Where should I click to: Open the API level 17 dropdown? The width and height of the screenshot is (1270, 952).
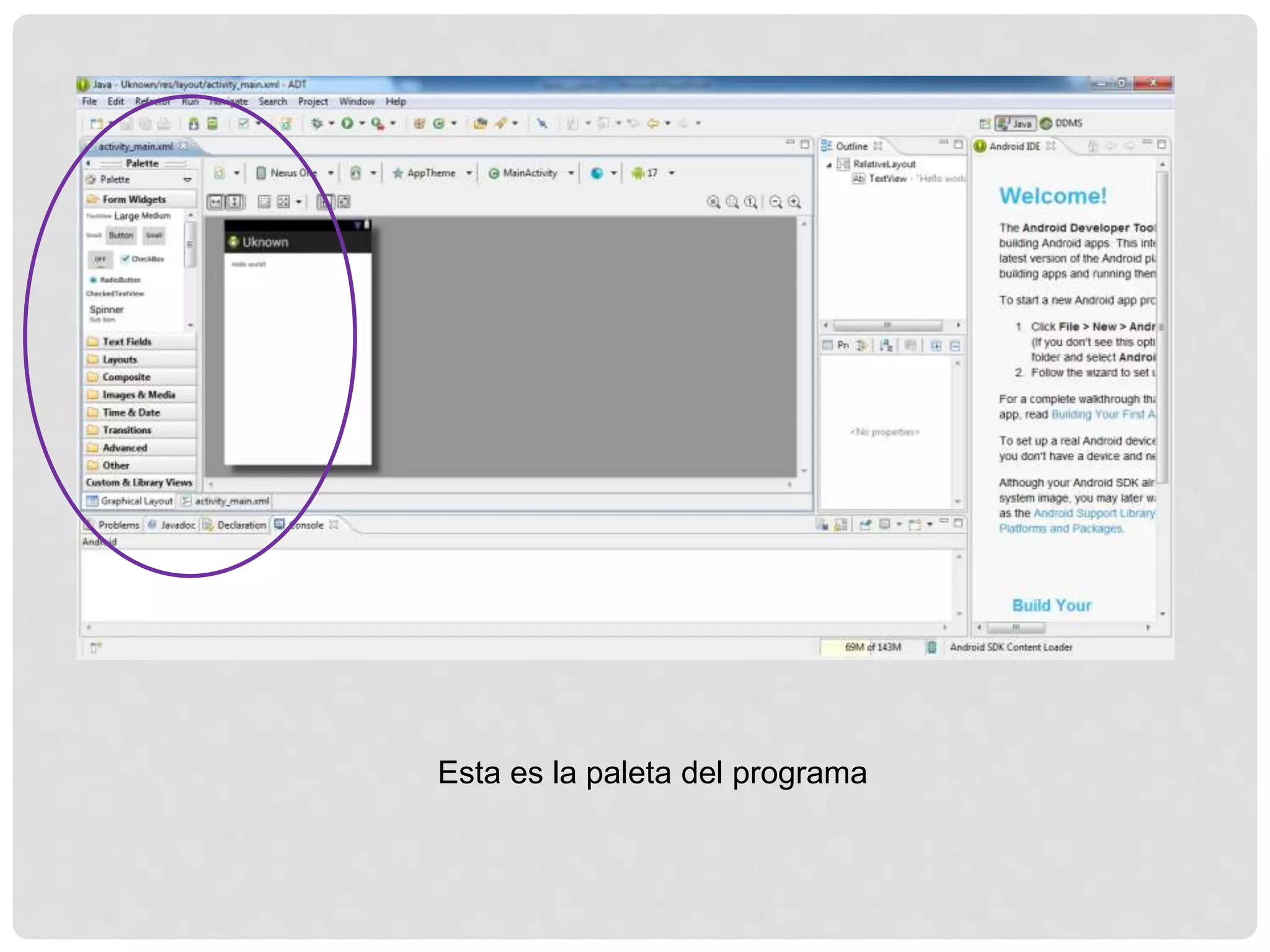coord(672,174)
